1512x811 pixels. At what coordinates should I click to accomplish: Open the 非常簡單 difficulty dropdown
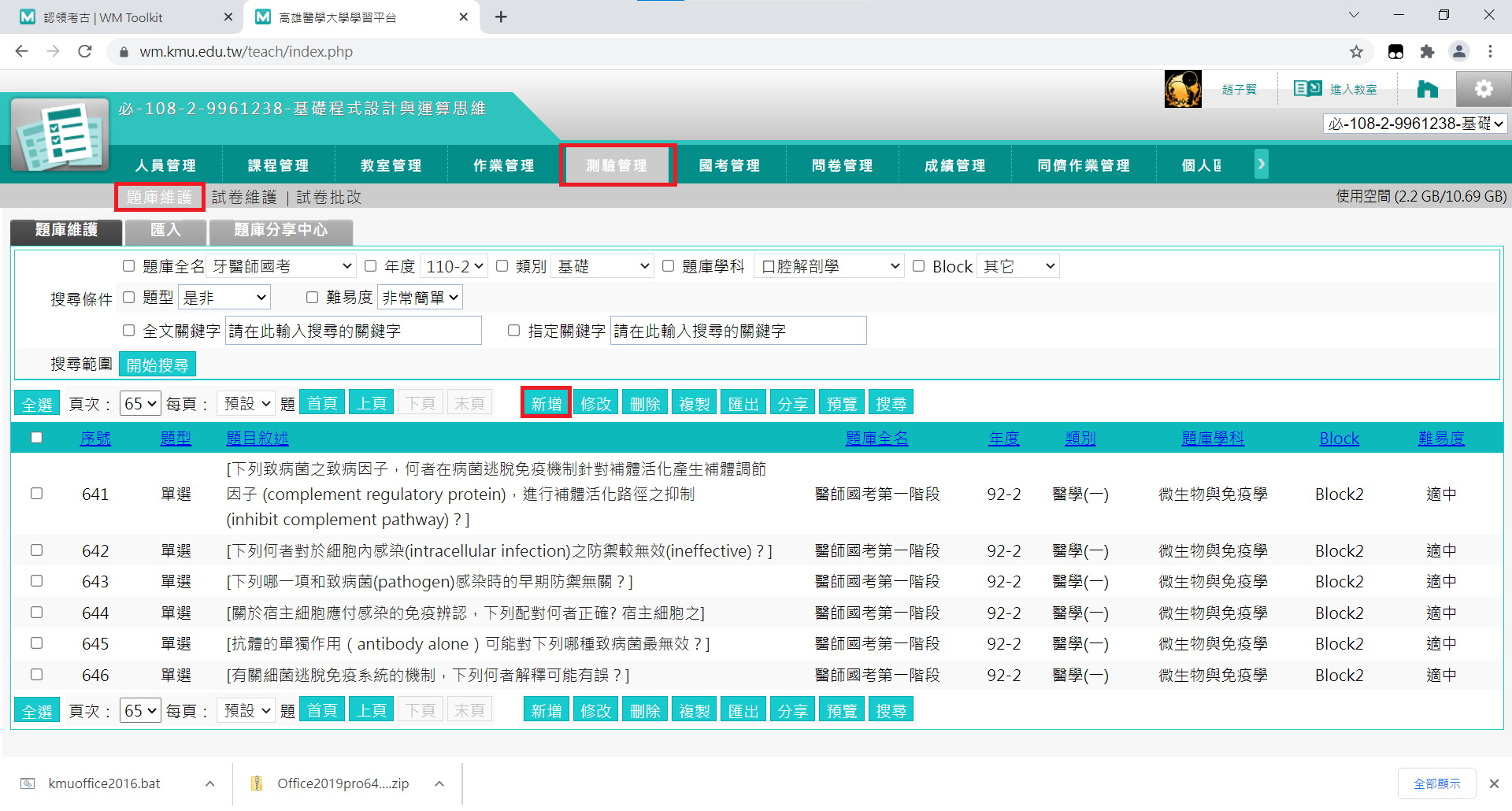(420, 298)
